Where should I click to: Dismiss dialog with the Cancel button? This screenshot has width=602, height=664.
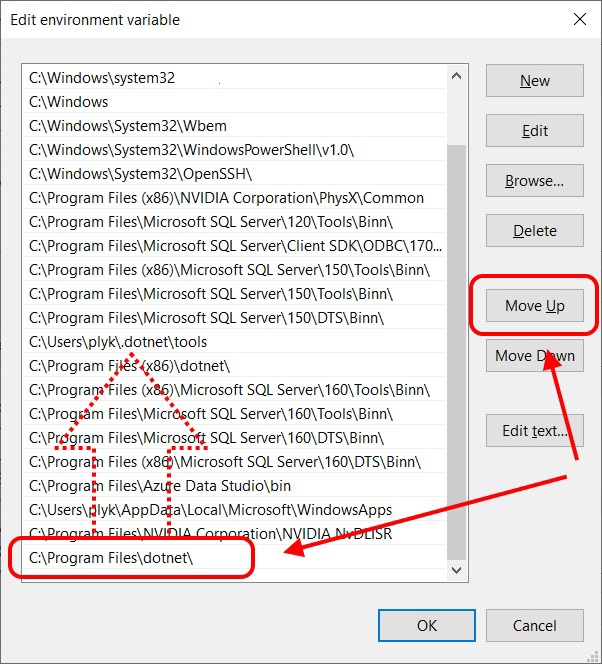(x=535, y=625)
